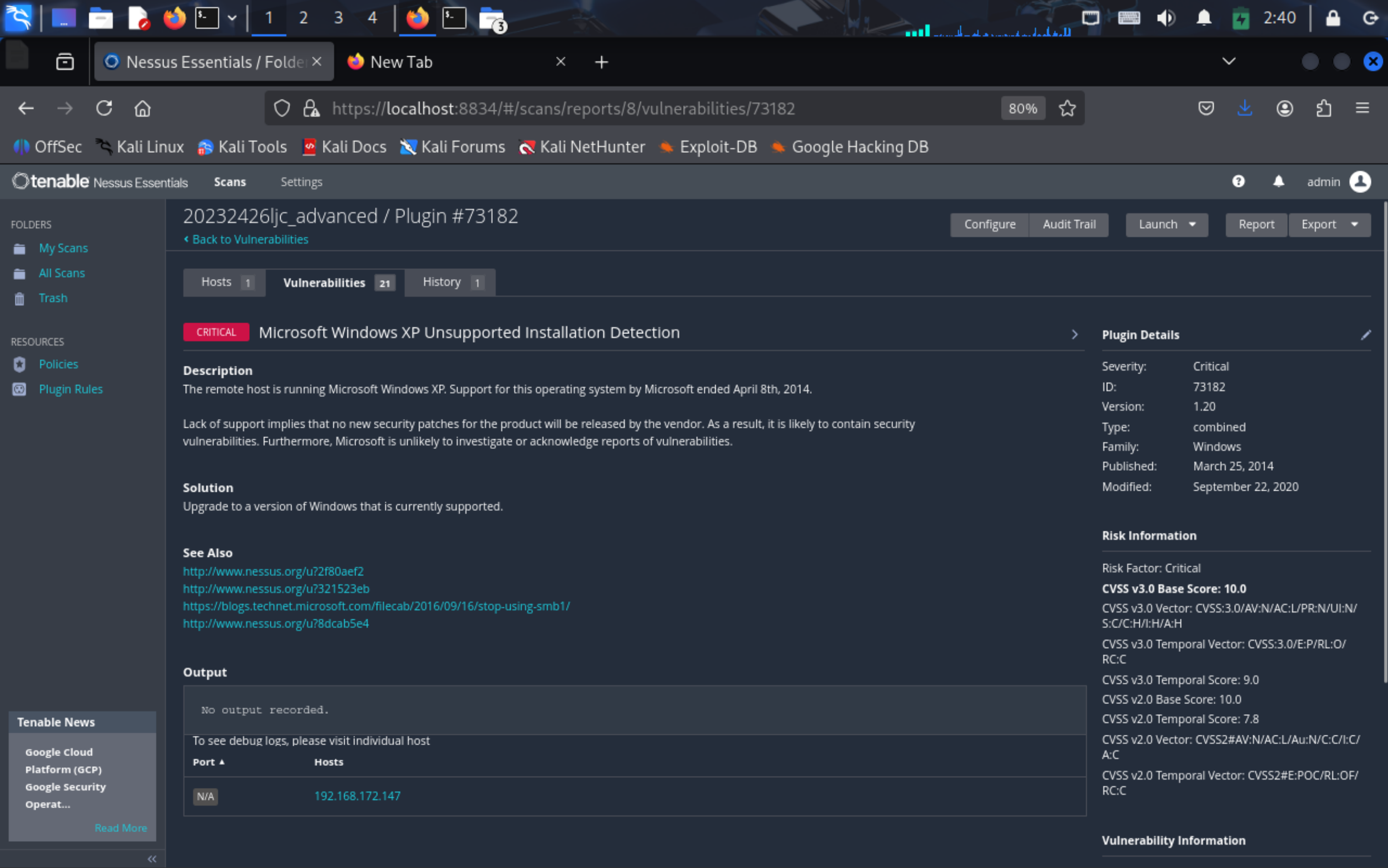1388x868 pixels.
Task: Open the Trash folder
Action: click(x=53, y=298)
